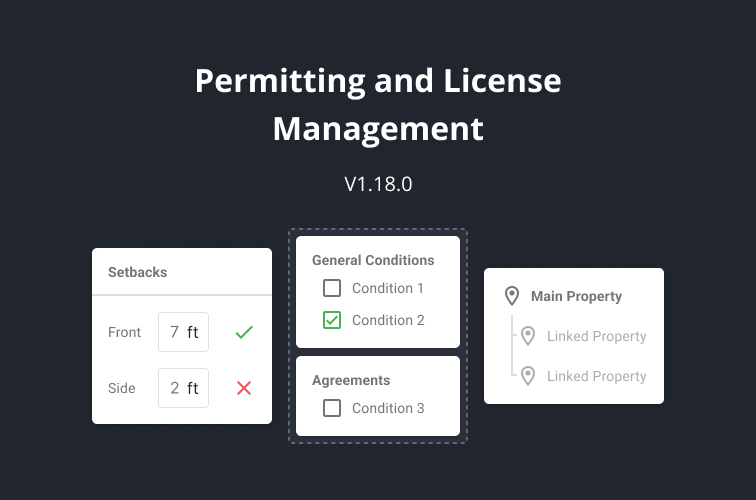Enable the Condition 1 checkbox

coord(332,288)
